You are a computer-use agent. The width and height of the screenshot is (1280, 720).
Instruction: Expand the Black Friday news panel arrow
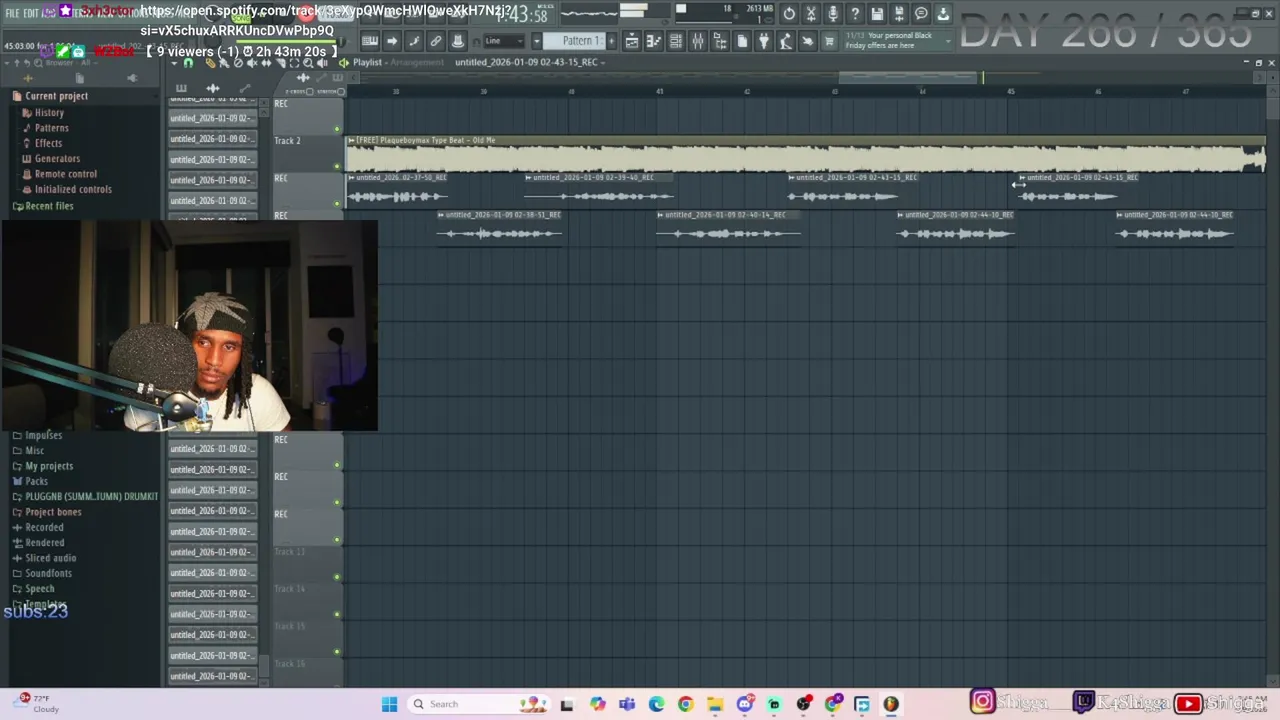point(949,41)
